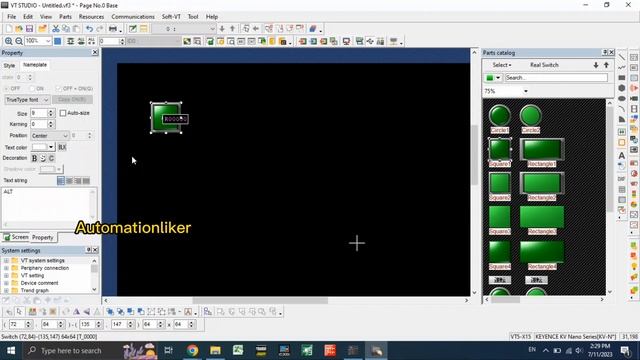Viewport: 640px width, 360px height.
Task: Open Chrome from the taskbar
Action: click(192, 351)
